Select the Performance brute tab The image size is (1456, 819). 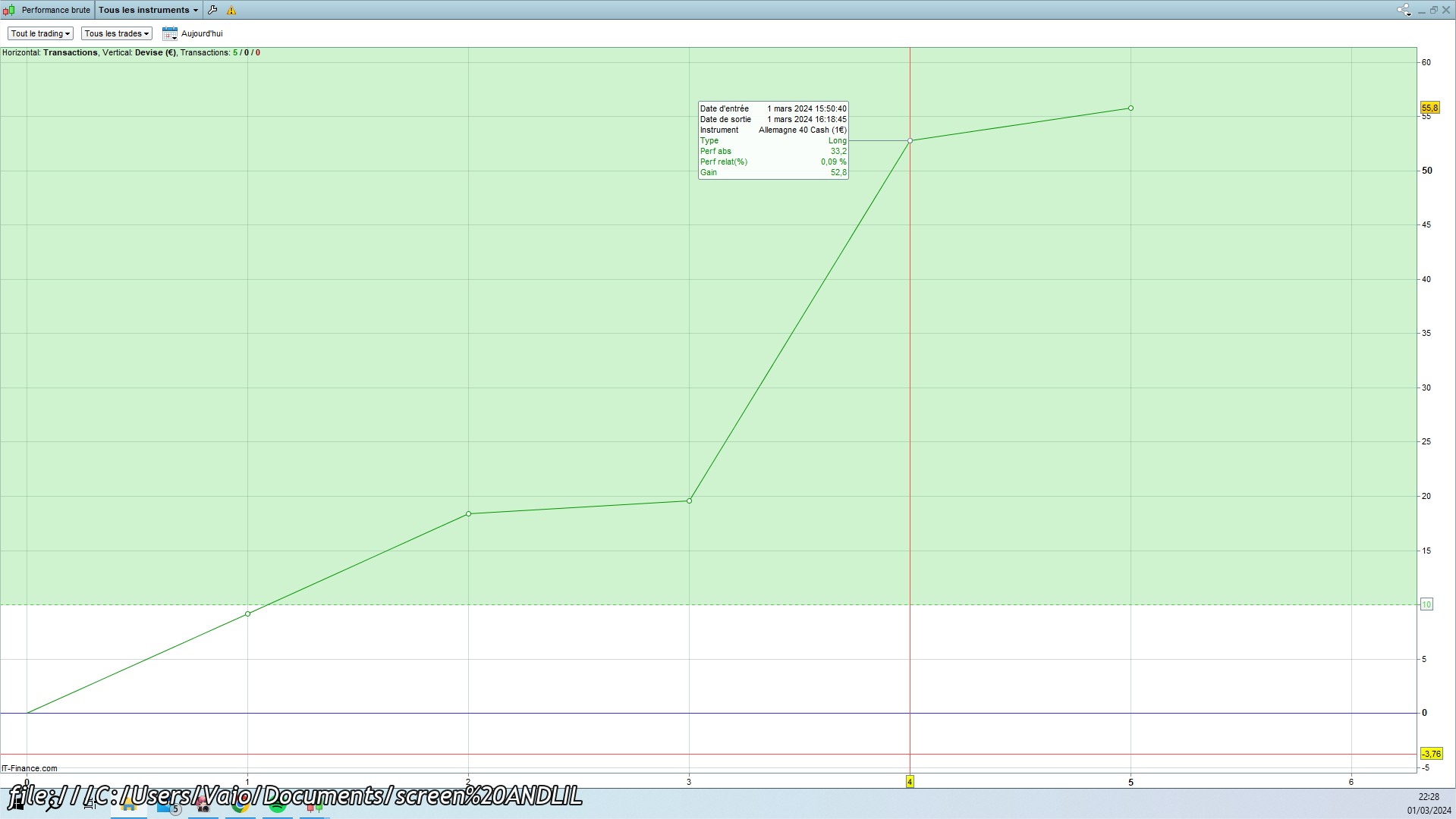[55, 10]
